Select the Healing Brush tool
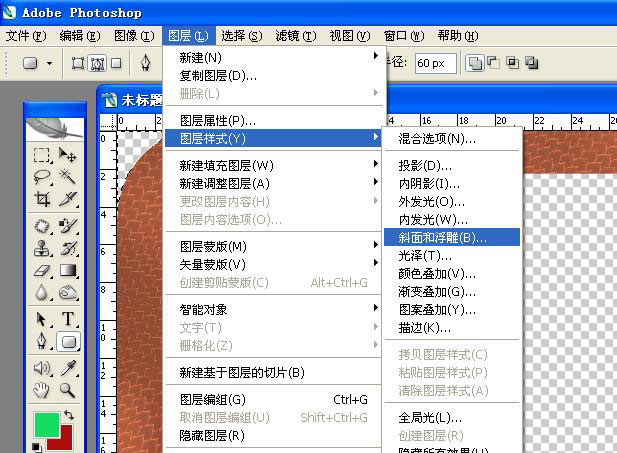This screenshot has width=617, height=453. (x=42, y=226)
